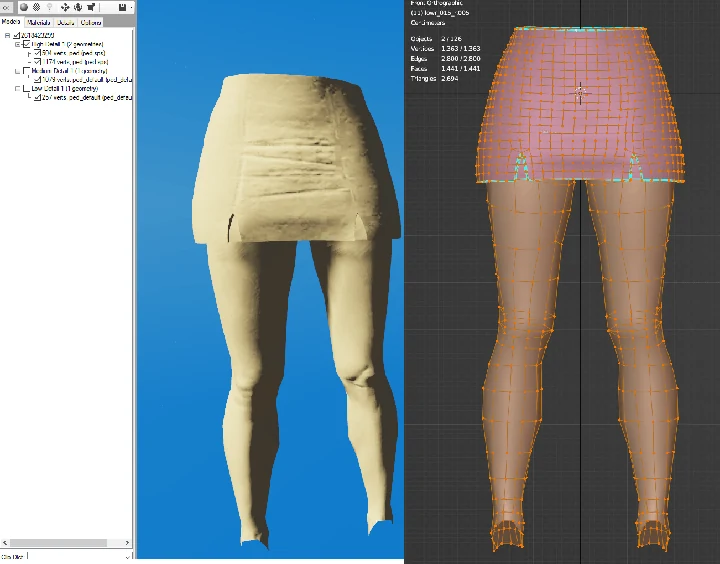Click the four-arrow move icon in toolbar
The image size is (720, 564).
pyautogui.click(x=65, y=7)
